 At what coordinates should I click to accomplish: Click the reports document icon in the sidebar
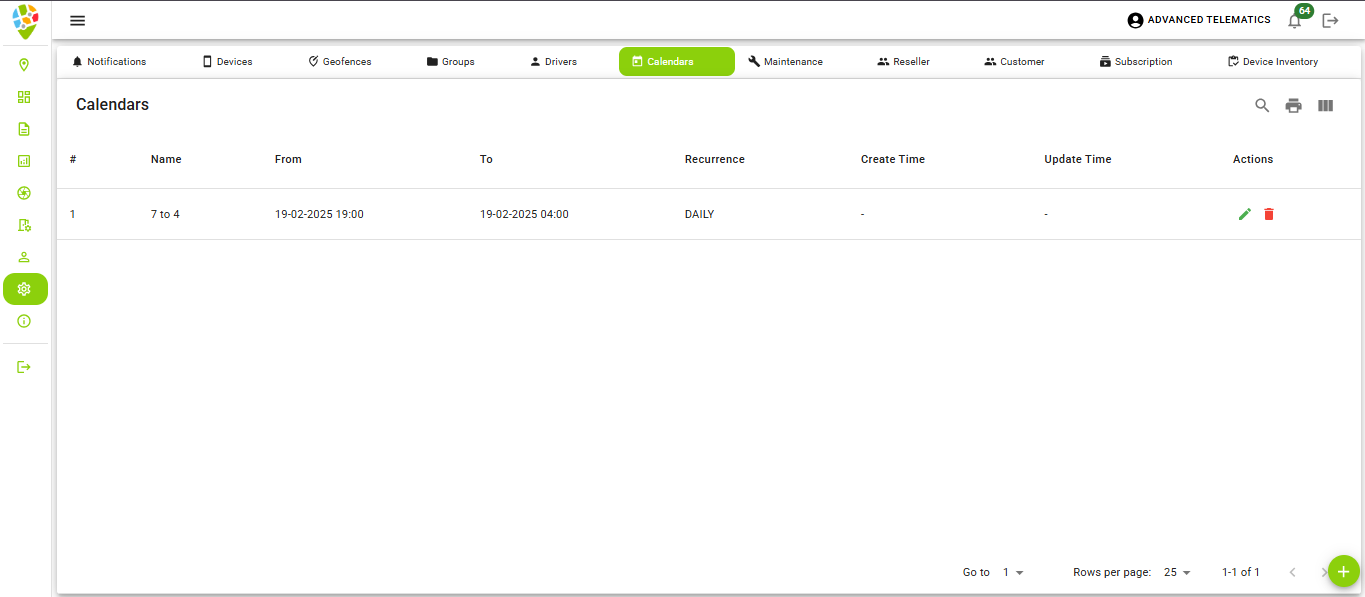point(25,129)
